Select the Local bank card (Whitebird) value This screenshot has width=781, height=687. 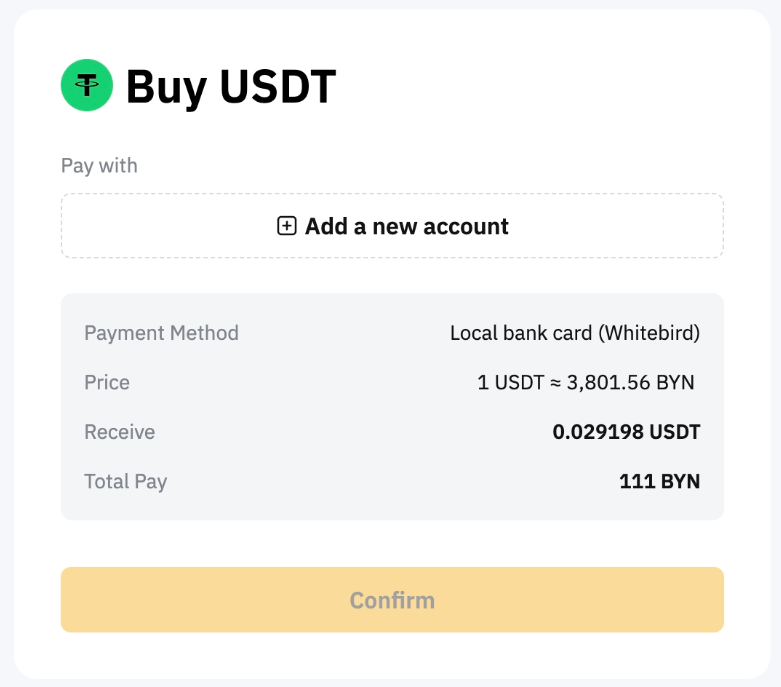[x=574, y=333]
